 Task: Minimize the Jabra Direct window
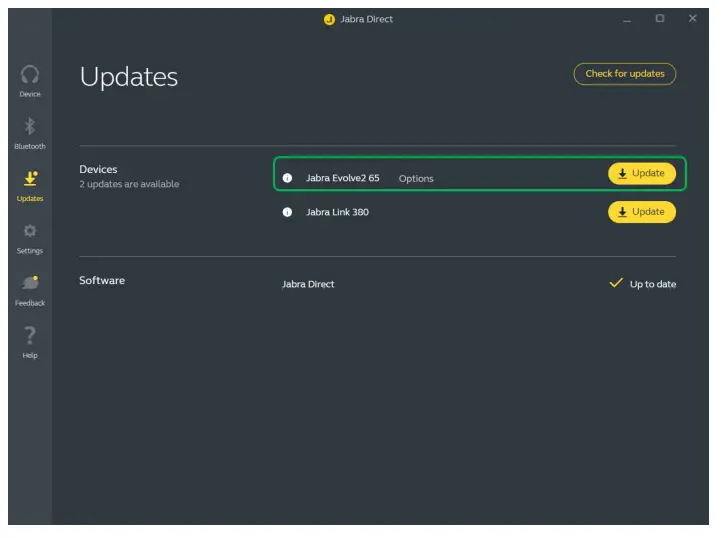pyautogui.click(x=627, y=19)
